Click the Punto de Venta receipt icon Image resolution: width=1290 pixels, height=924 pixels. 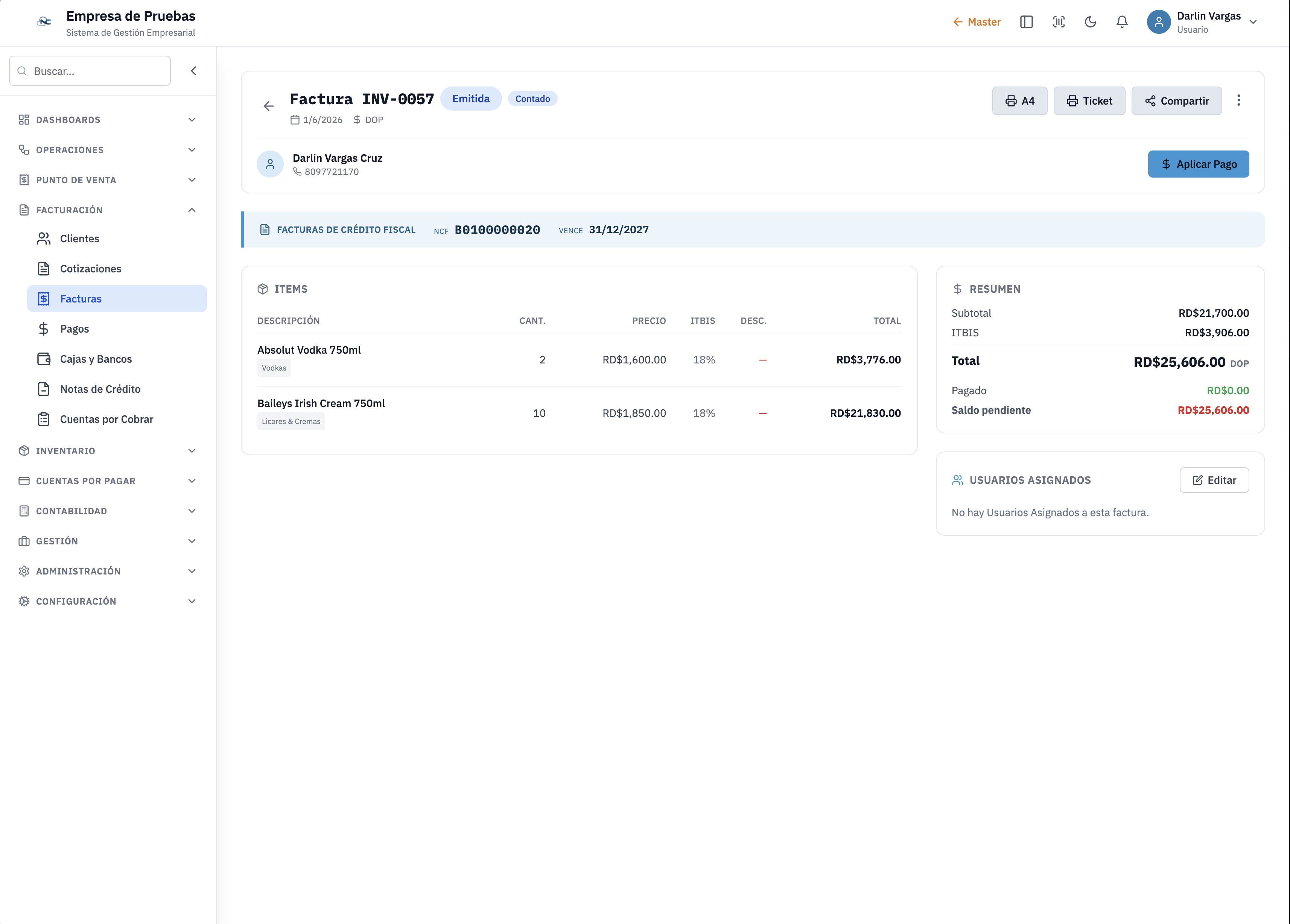24,180
